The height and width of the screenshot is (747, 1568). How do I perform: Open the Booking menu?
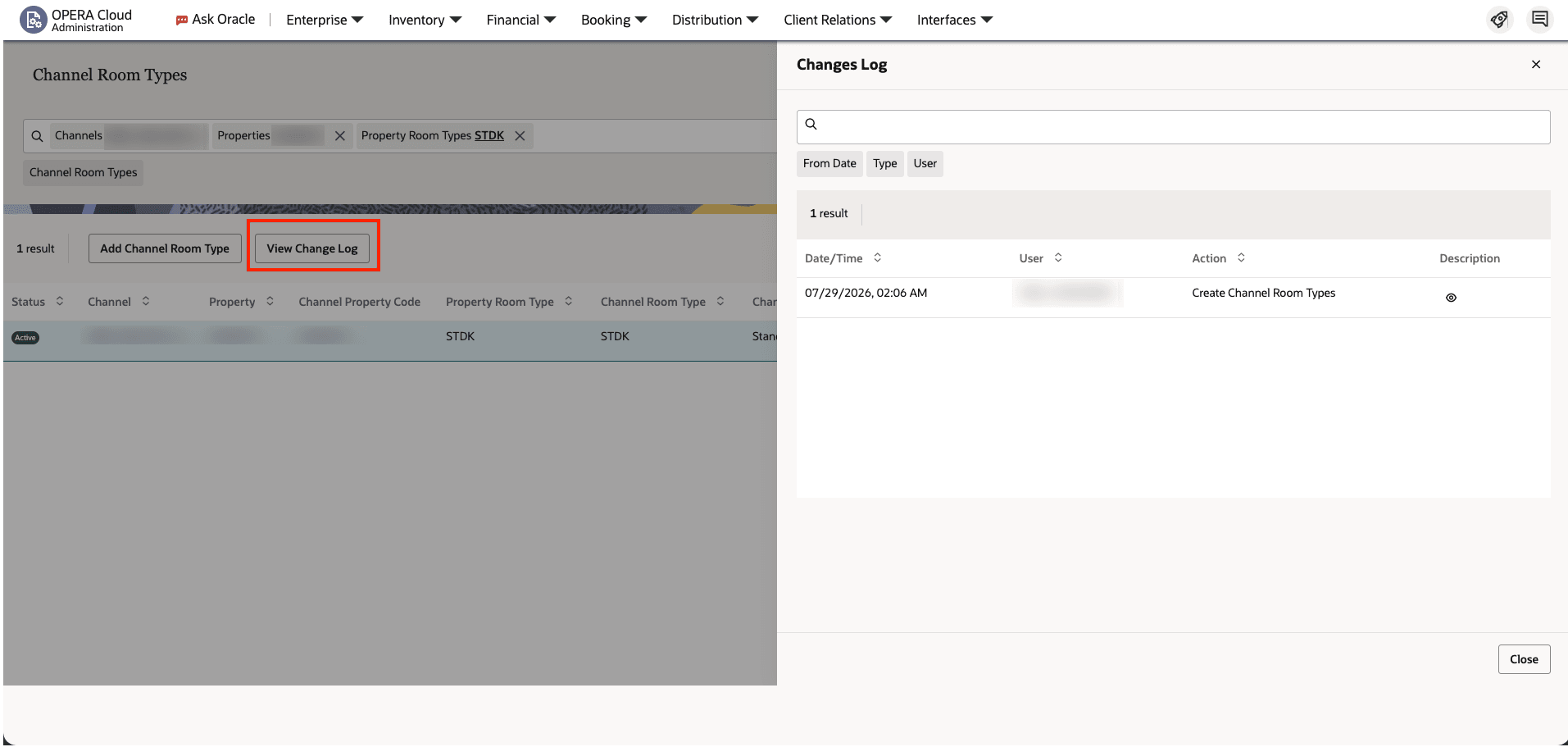pyautogui.click(x=614, y=20)
